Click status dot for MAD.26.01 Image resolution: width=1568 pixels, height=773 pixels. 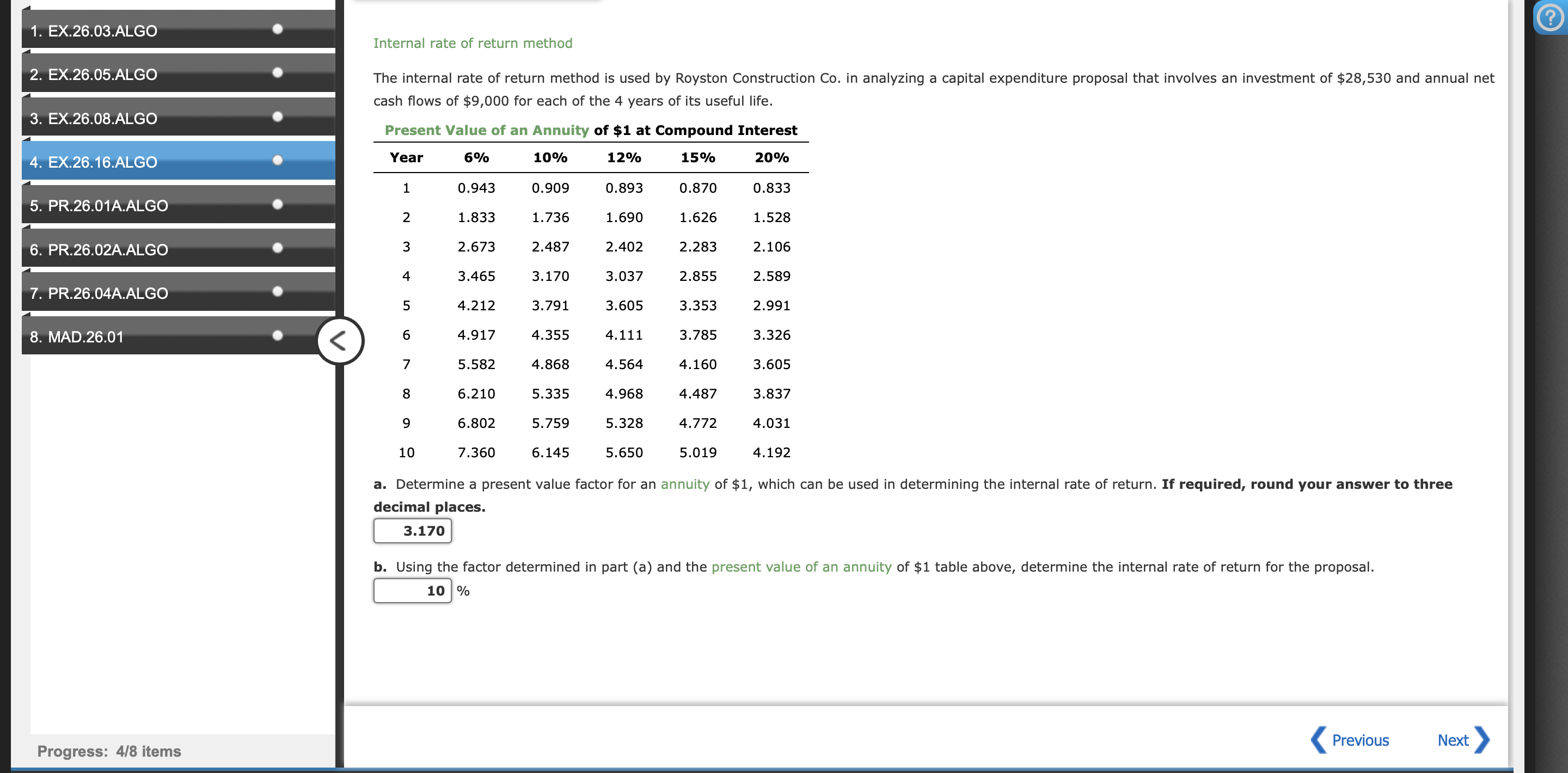click(x=278, y=336)
